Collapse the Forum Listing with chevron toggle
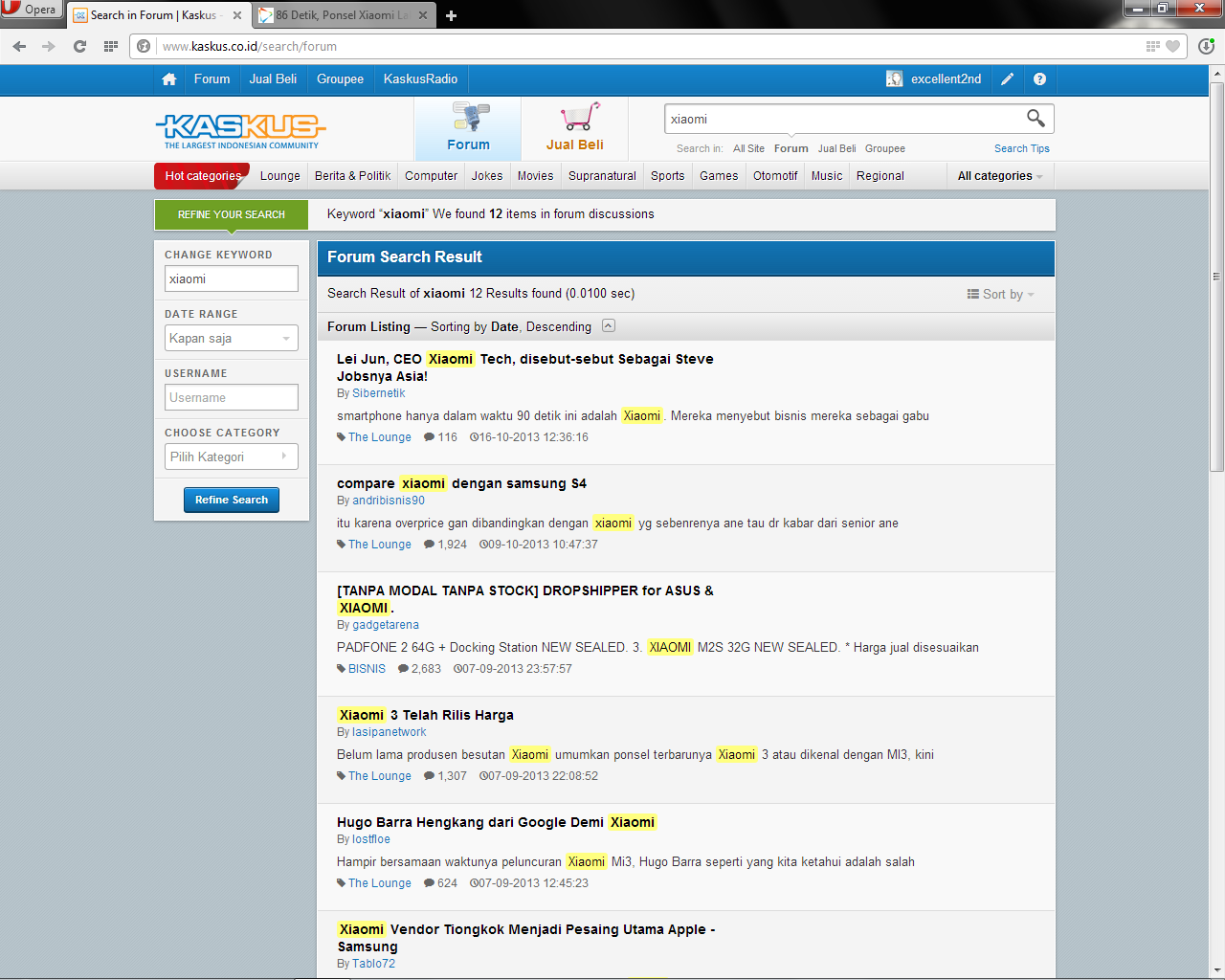The image size is (1225, 980). point(609,326)
